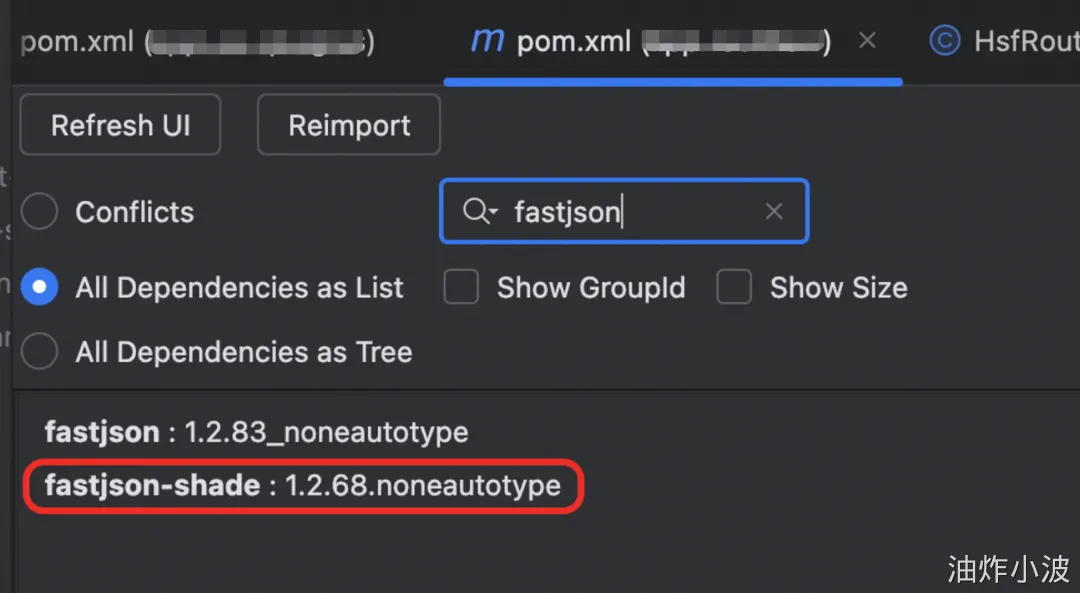Screen dimensions: 1080x593
Task: Switch to the first pom.xml tab
Action: pos(197,43)
